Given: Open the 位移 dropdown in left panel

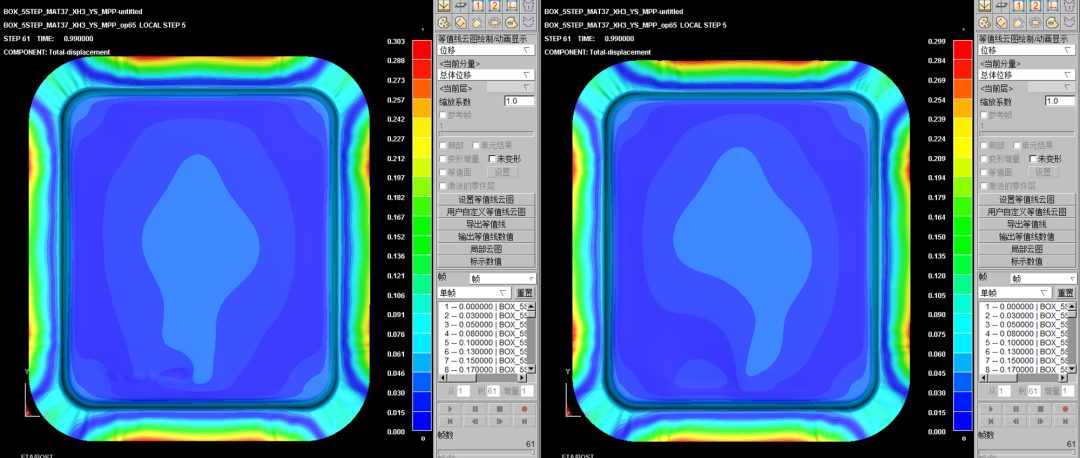Looking at the screenshot, I should (x=486, y=50).
